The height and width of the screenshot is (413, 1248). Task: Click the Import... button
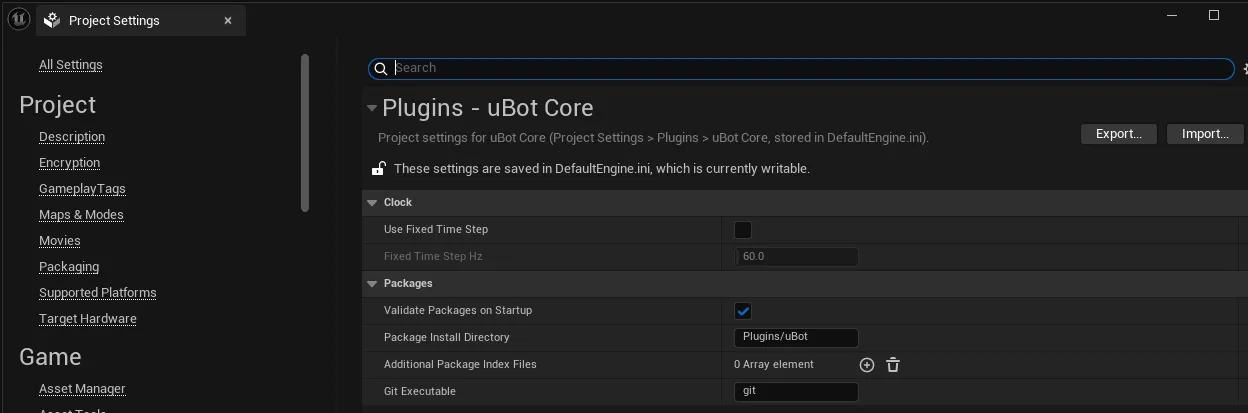[1205, 134]
